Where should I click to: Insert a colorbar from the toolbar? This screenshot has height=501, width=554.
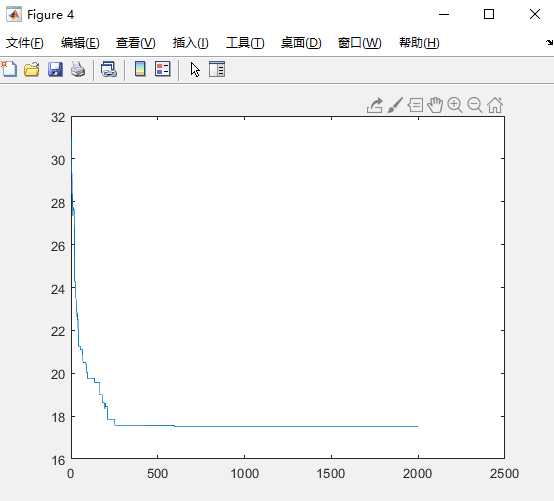point(140,69)
